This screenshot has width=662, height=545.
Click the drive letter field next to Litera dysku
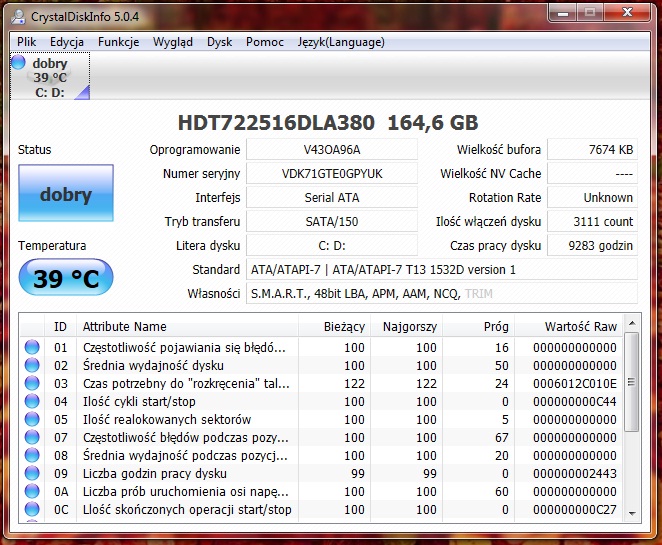[x=332, y=246]
